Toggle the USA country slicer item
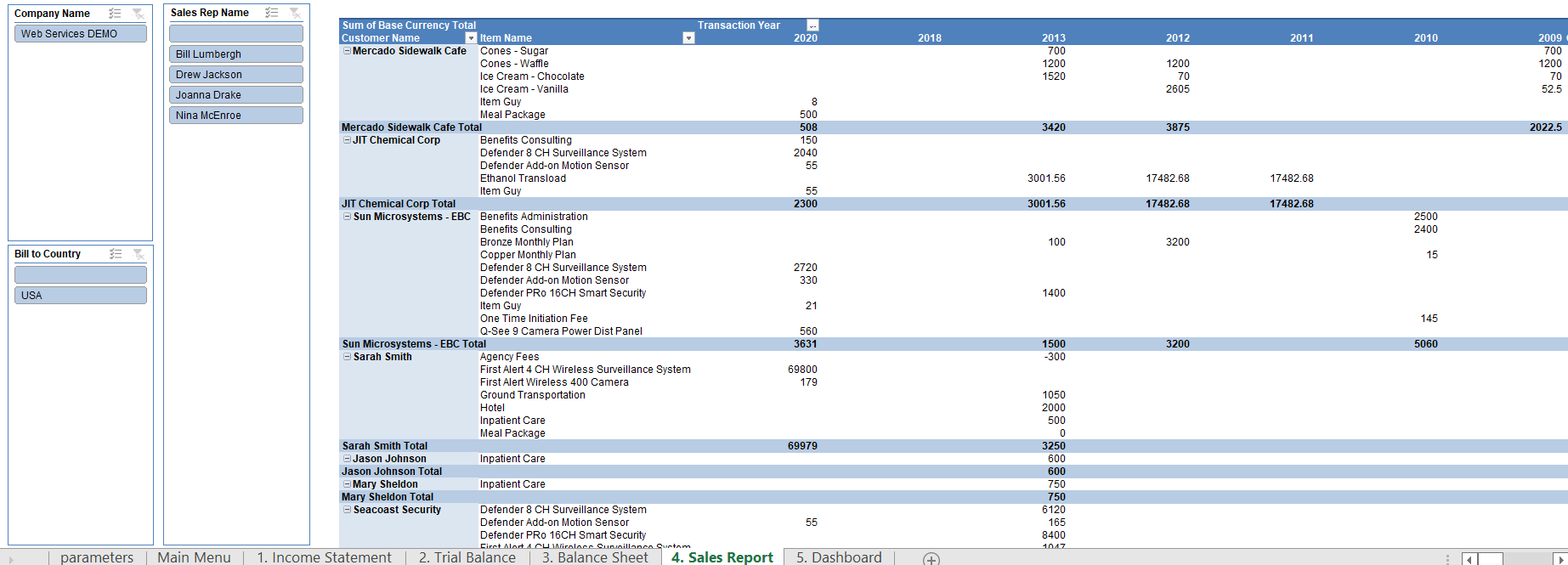Image resolution: width=1568 pixels, height=565 pixels. [x=80, y=296]
